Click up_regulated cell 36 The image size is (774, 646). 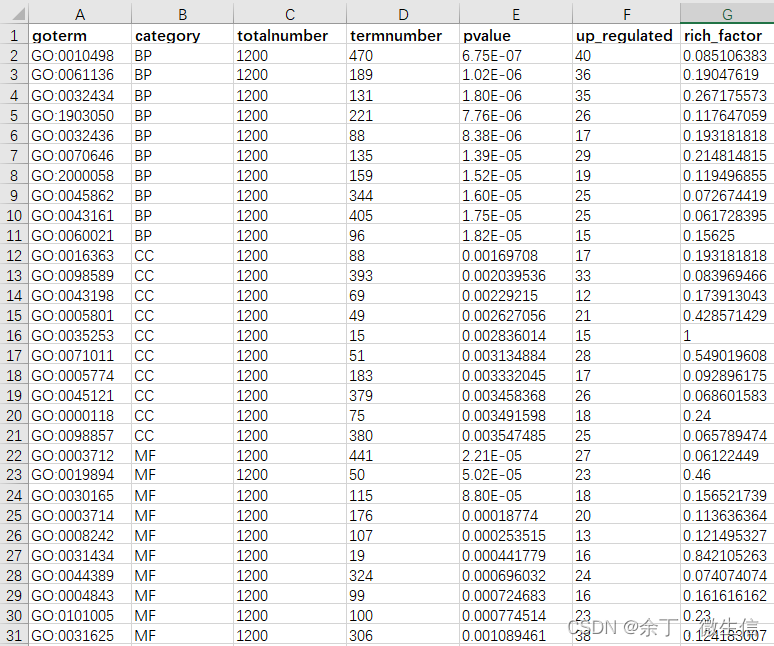tap(626, 75)
